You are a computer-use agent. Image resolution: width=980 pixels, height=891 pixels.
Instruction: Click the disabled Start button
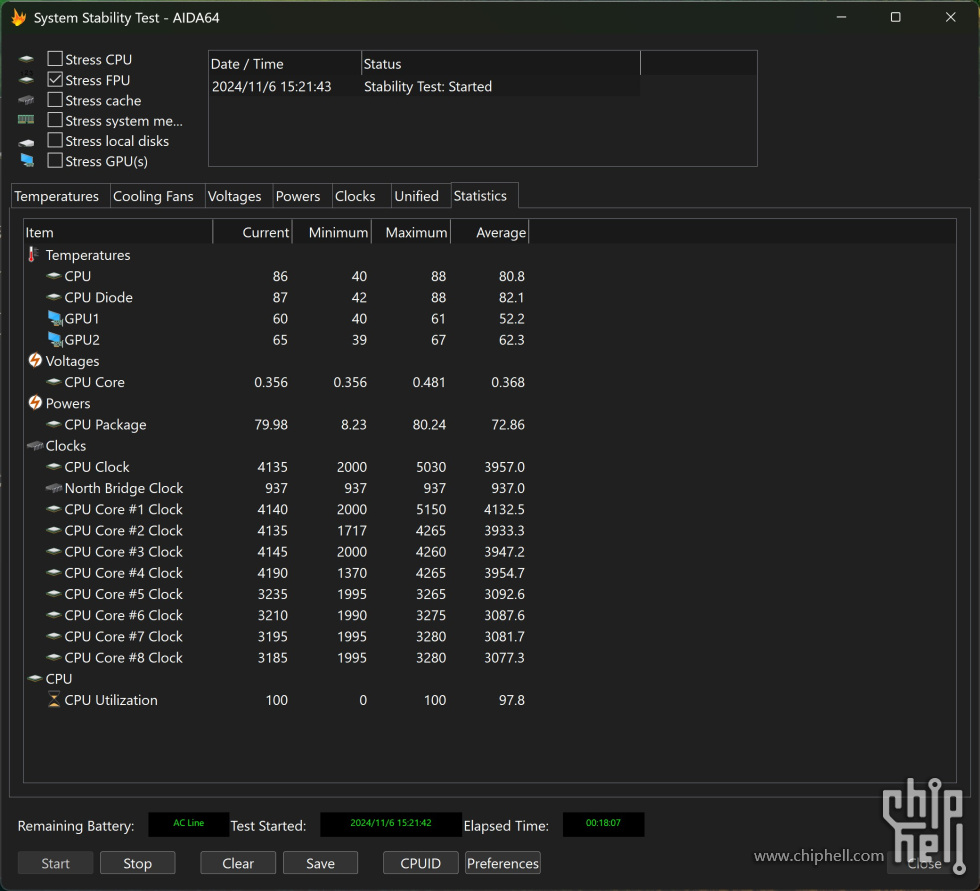click(x=56, y=863)
